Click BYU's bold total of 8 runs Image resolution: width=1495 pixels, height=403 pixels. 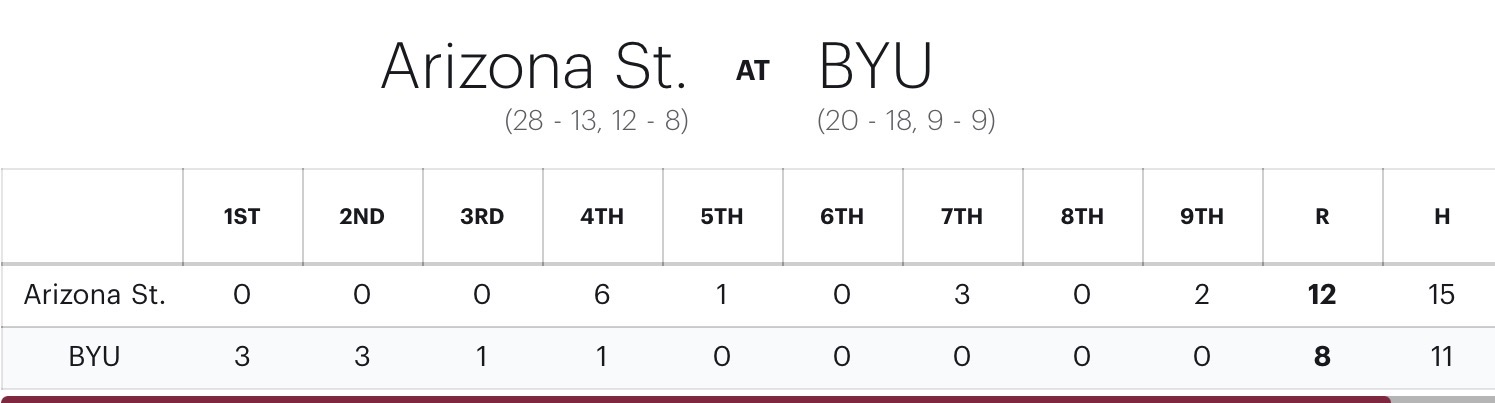[1322, 357]
